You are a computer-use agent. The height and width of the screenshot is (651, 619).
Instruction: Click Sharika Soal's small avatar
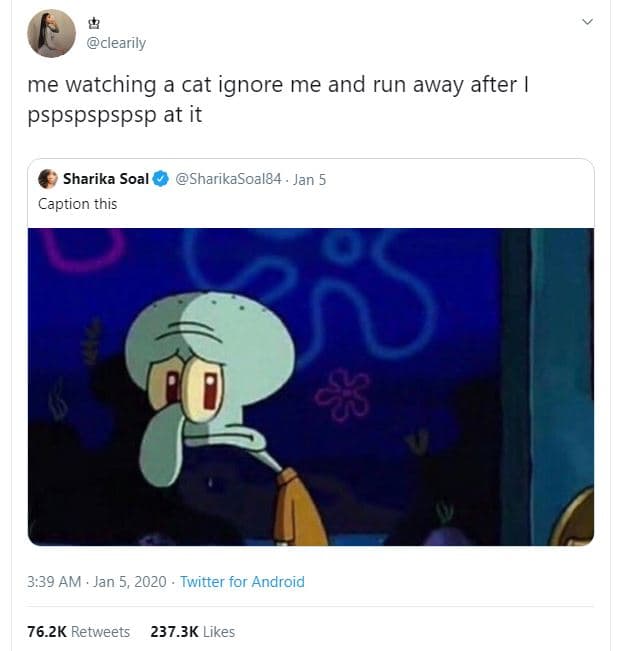click(47, 179)
